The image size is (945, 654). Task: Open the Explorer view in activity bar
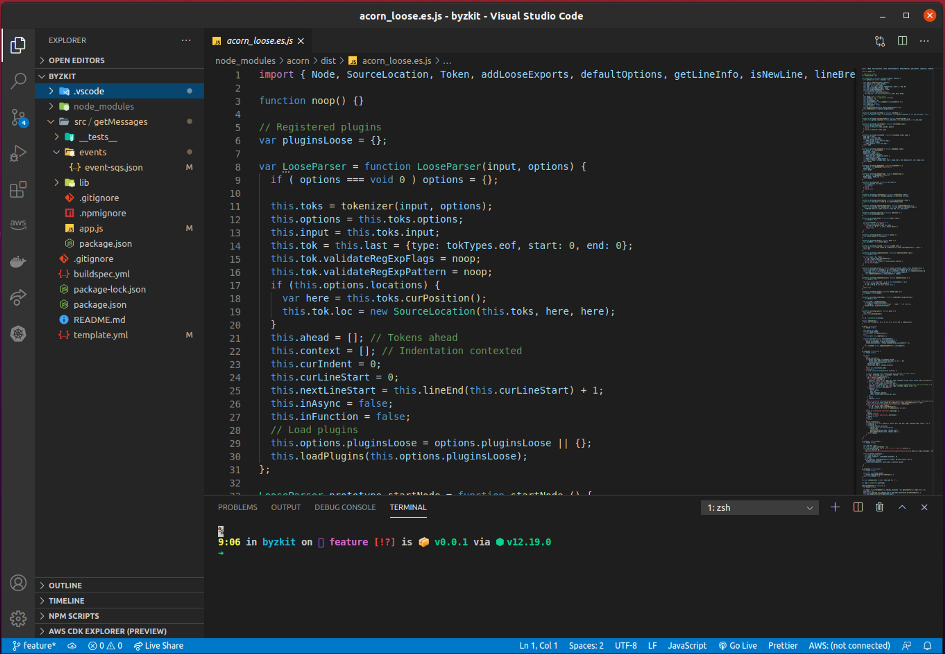pyautogui.click(x=18, y=45)
